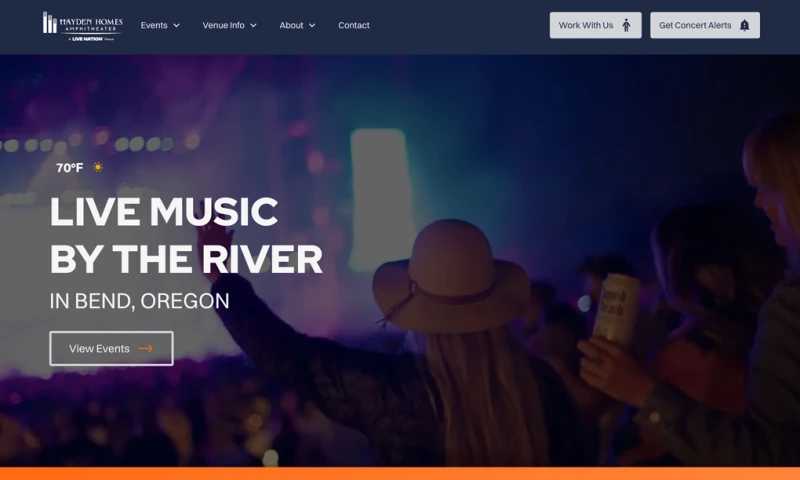800x480 pixels.
Task: Click the View Events button
Action: tap(111, 348)
